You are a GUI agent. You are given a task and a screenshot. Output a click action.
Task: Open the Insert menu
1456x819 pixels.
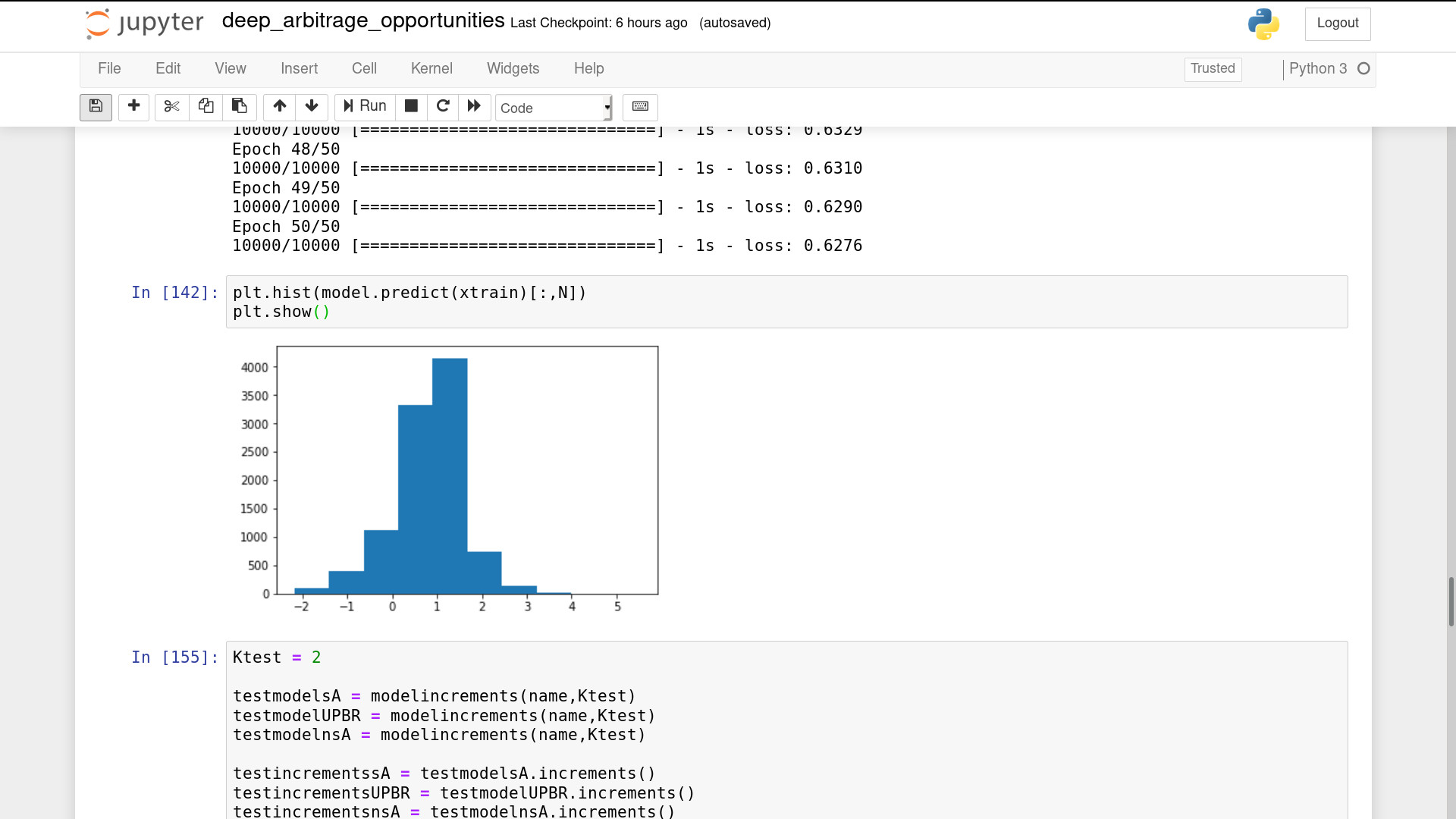pyautogui.click(x=299, y=68)
